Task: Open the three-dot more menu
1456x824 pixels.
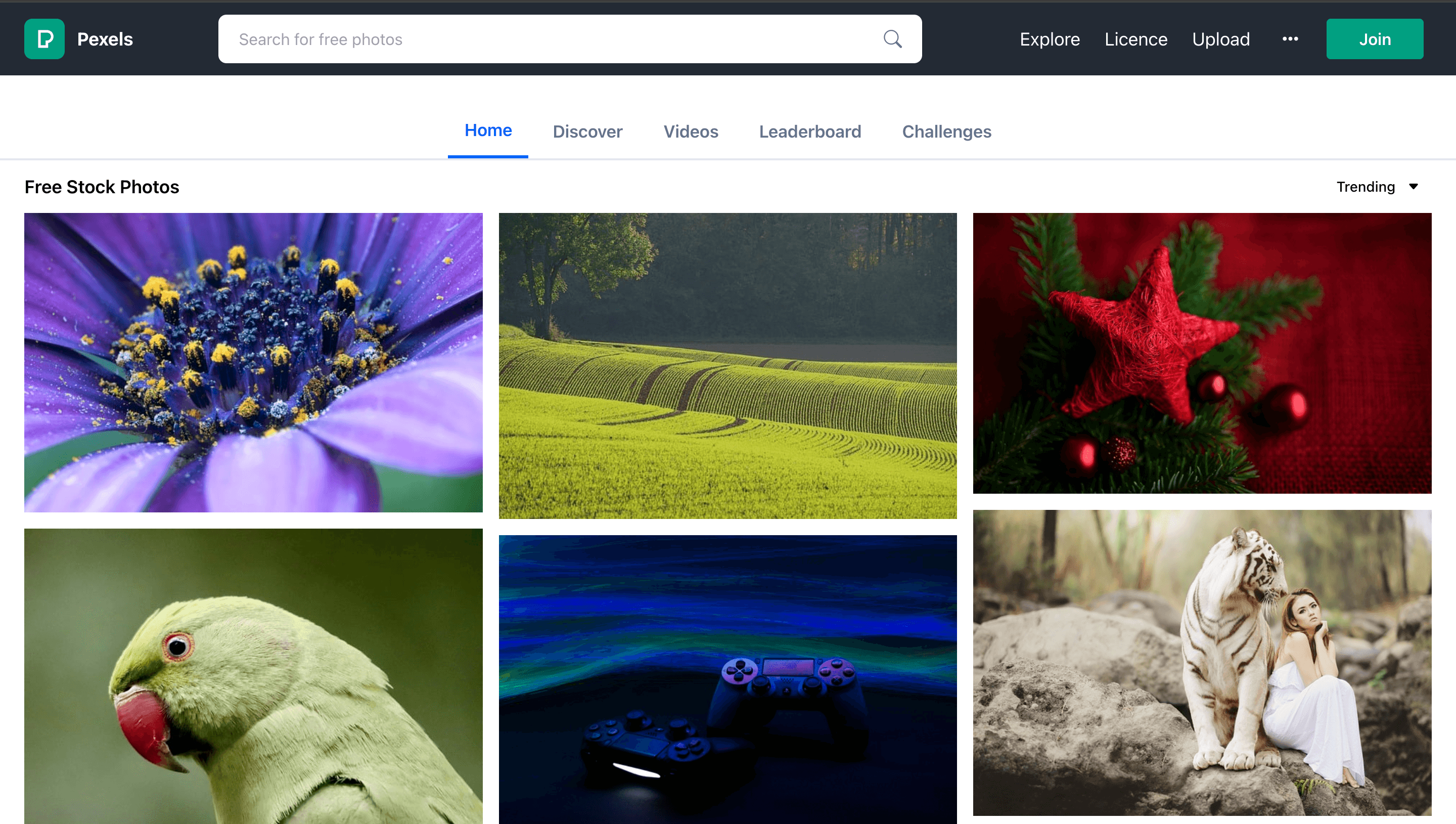Action: tap(1290, 39)
